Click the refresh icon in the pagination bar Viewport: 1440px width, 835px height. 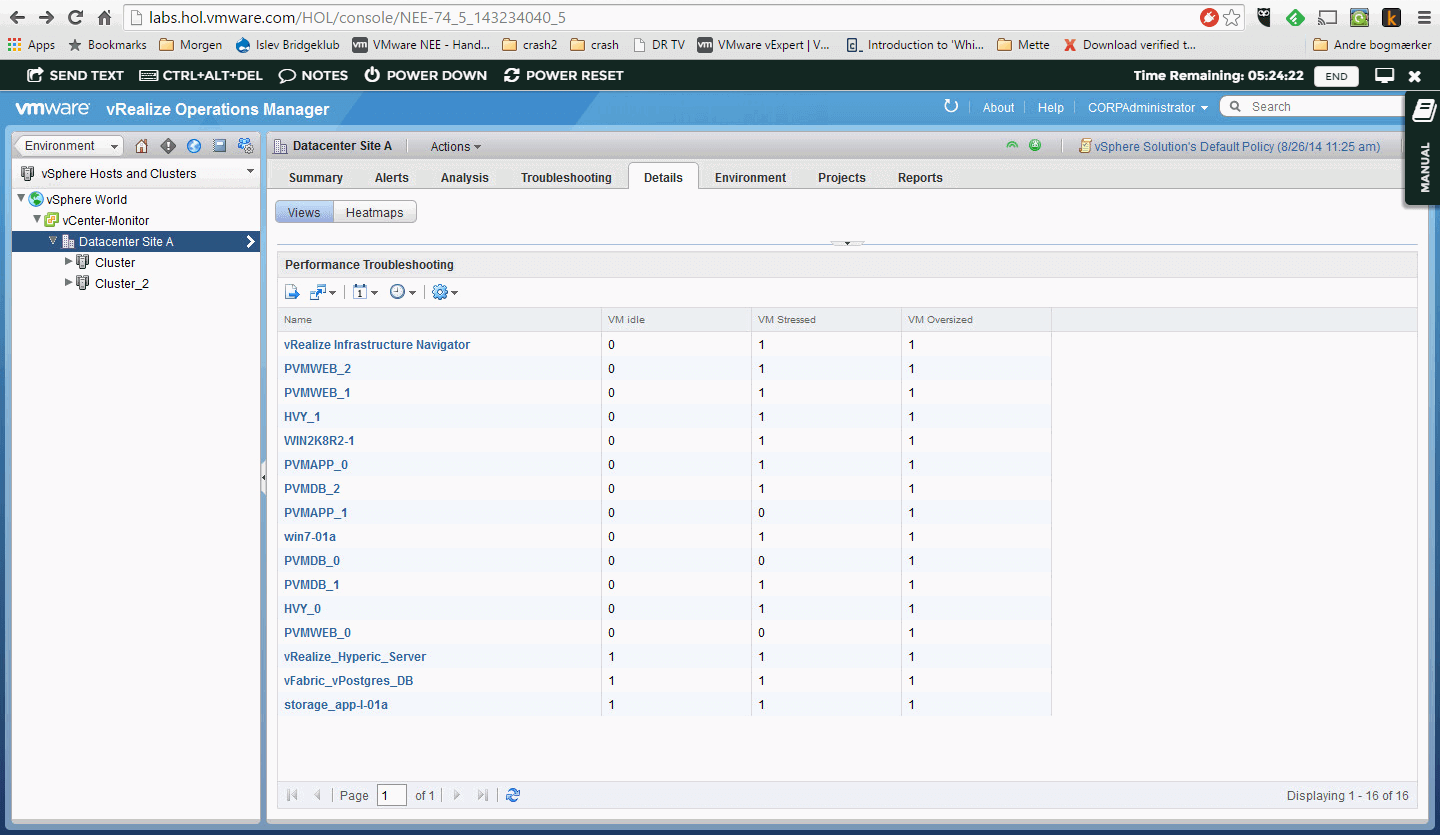[x=513, y=795]
